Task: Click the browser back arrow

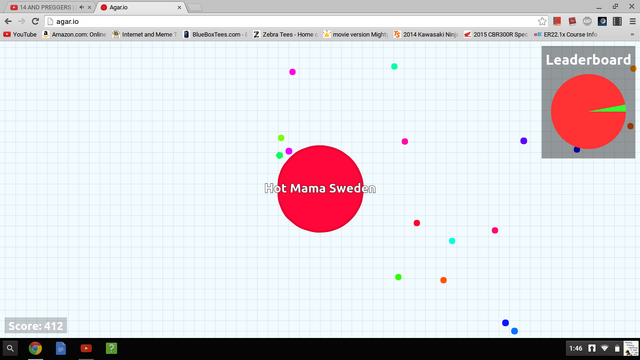Action: (8, 21)
